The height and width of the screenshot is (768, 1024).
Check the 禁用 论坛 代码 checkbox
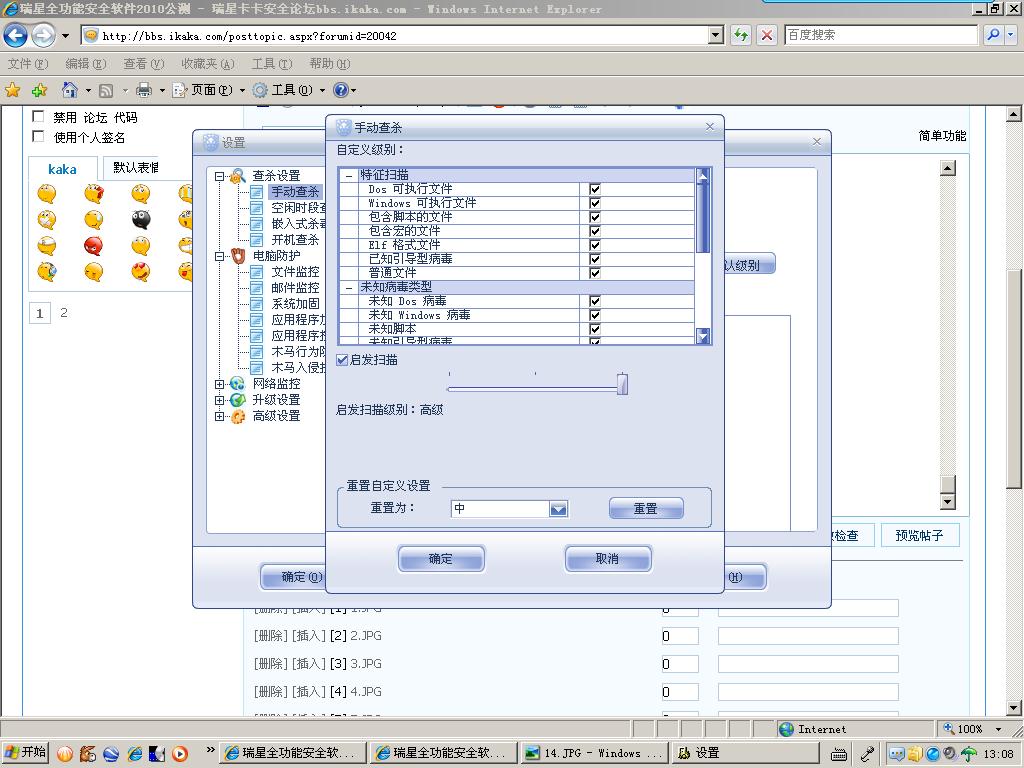click(x=39, y=117)
